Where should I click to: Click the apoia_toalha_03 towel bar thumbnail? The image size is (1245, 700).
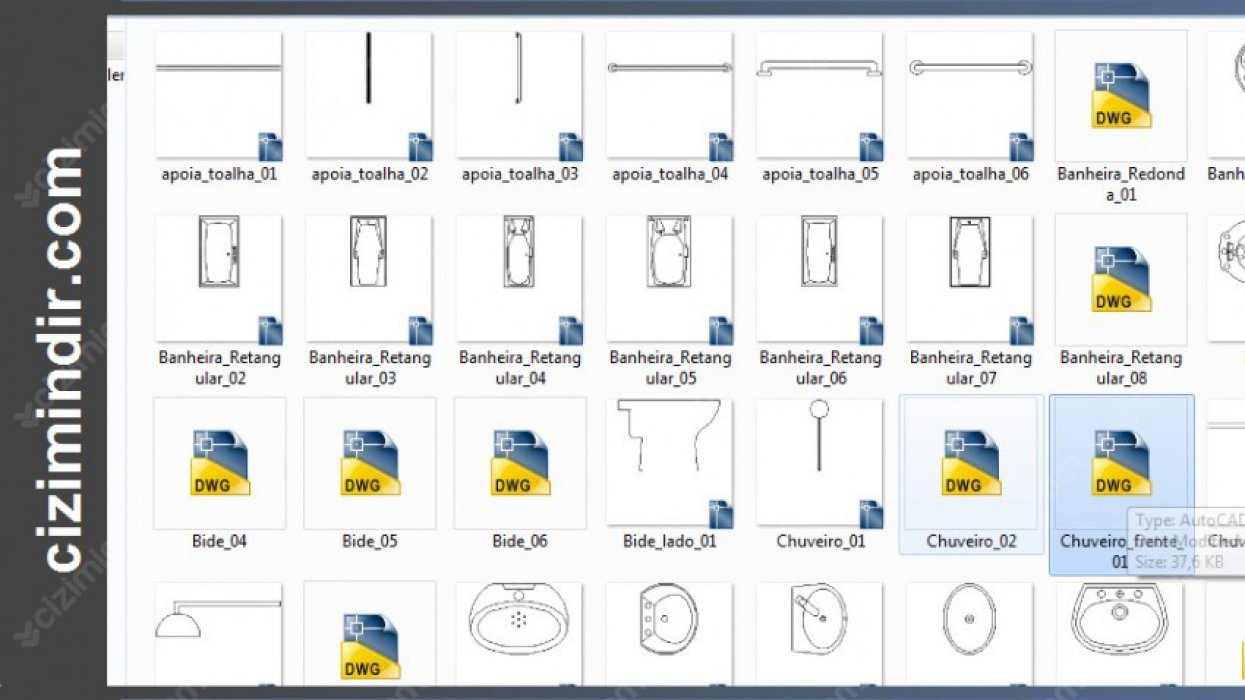point(519,96)
